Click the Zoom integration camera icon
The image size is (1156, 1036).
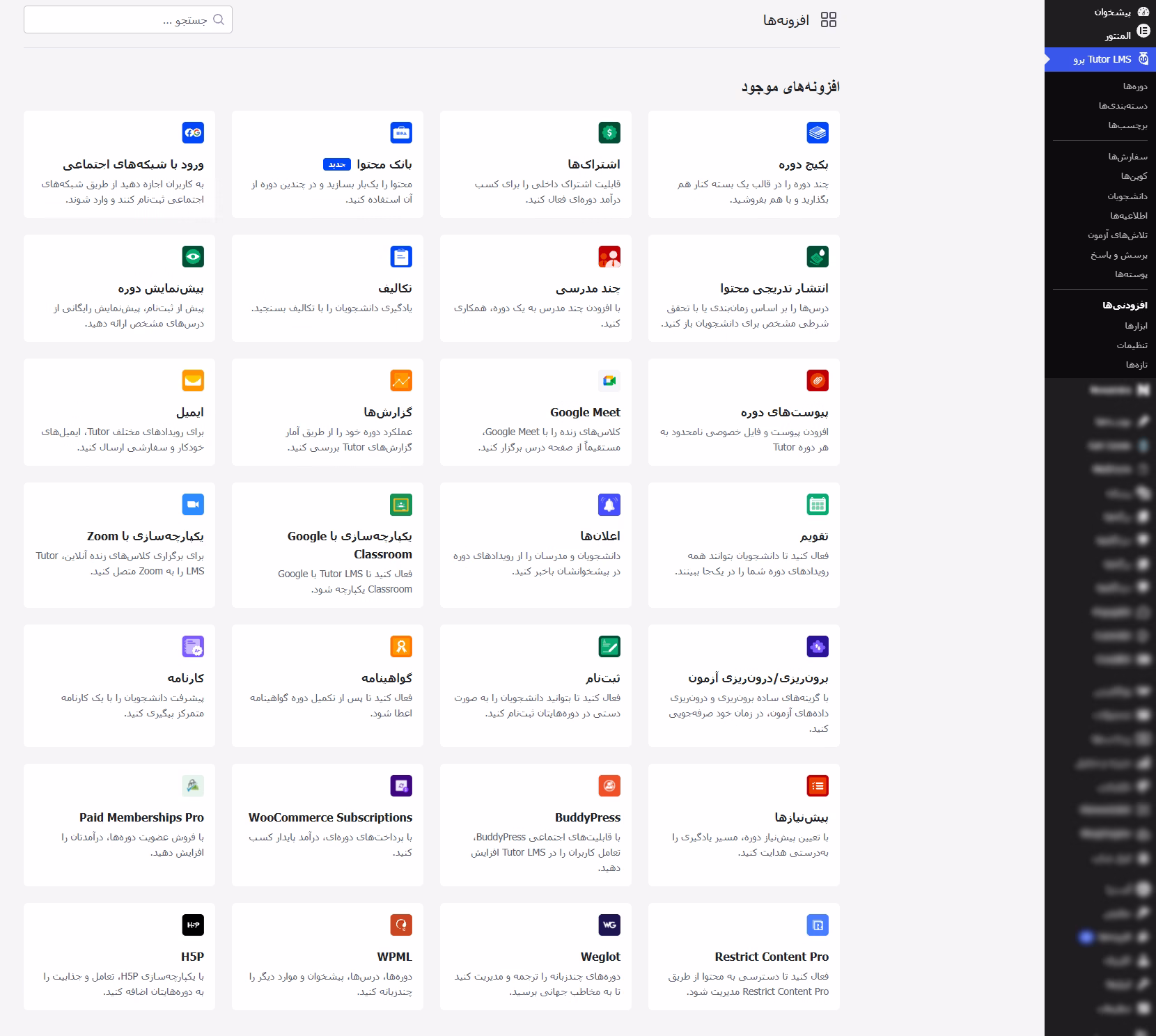193,504
